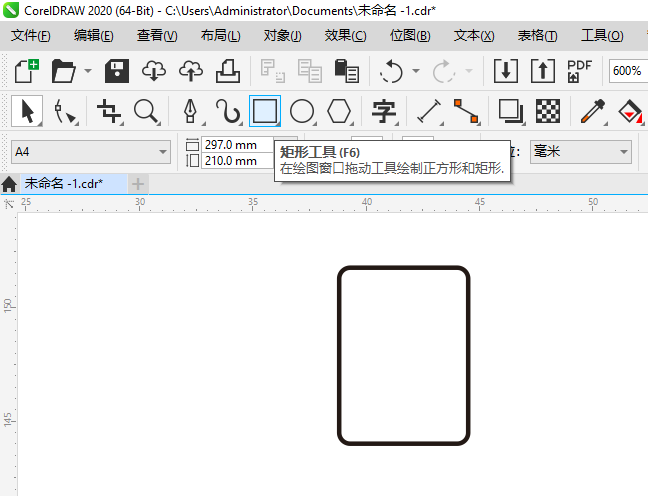Select the Connector tool

[466, 111]
